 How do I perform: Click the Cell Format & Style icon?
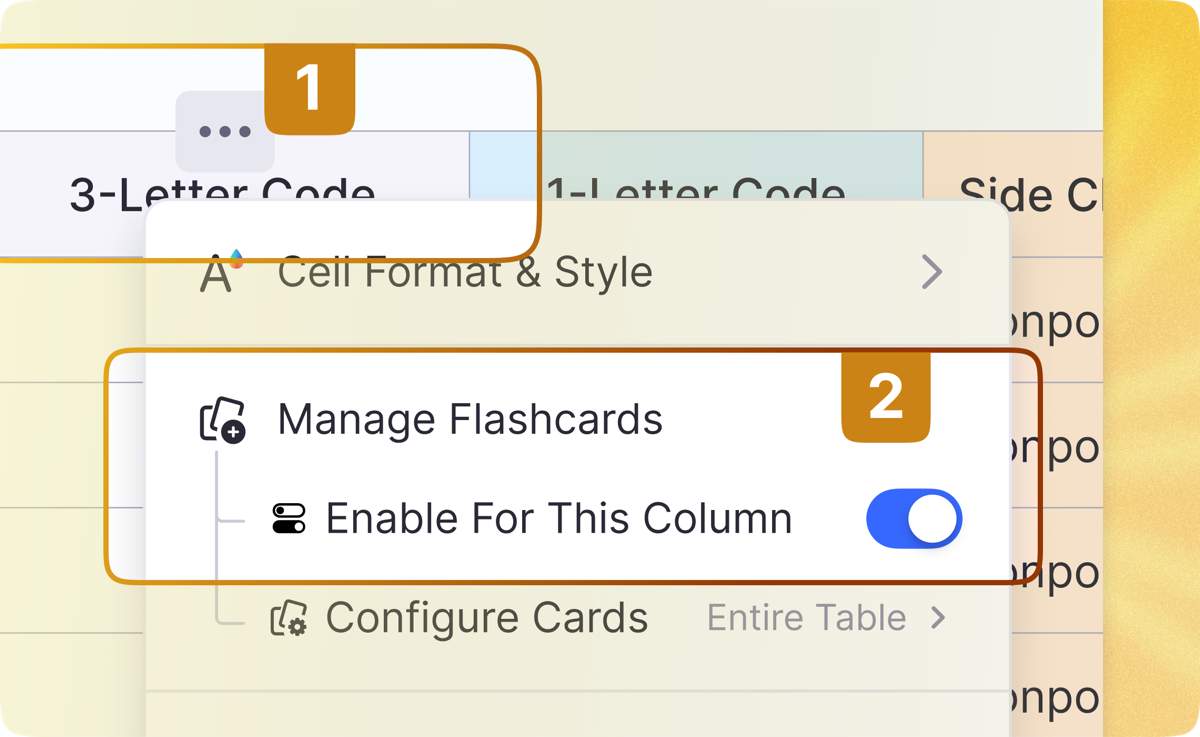221,272
